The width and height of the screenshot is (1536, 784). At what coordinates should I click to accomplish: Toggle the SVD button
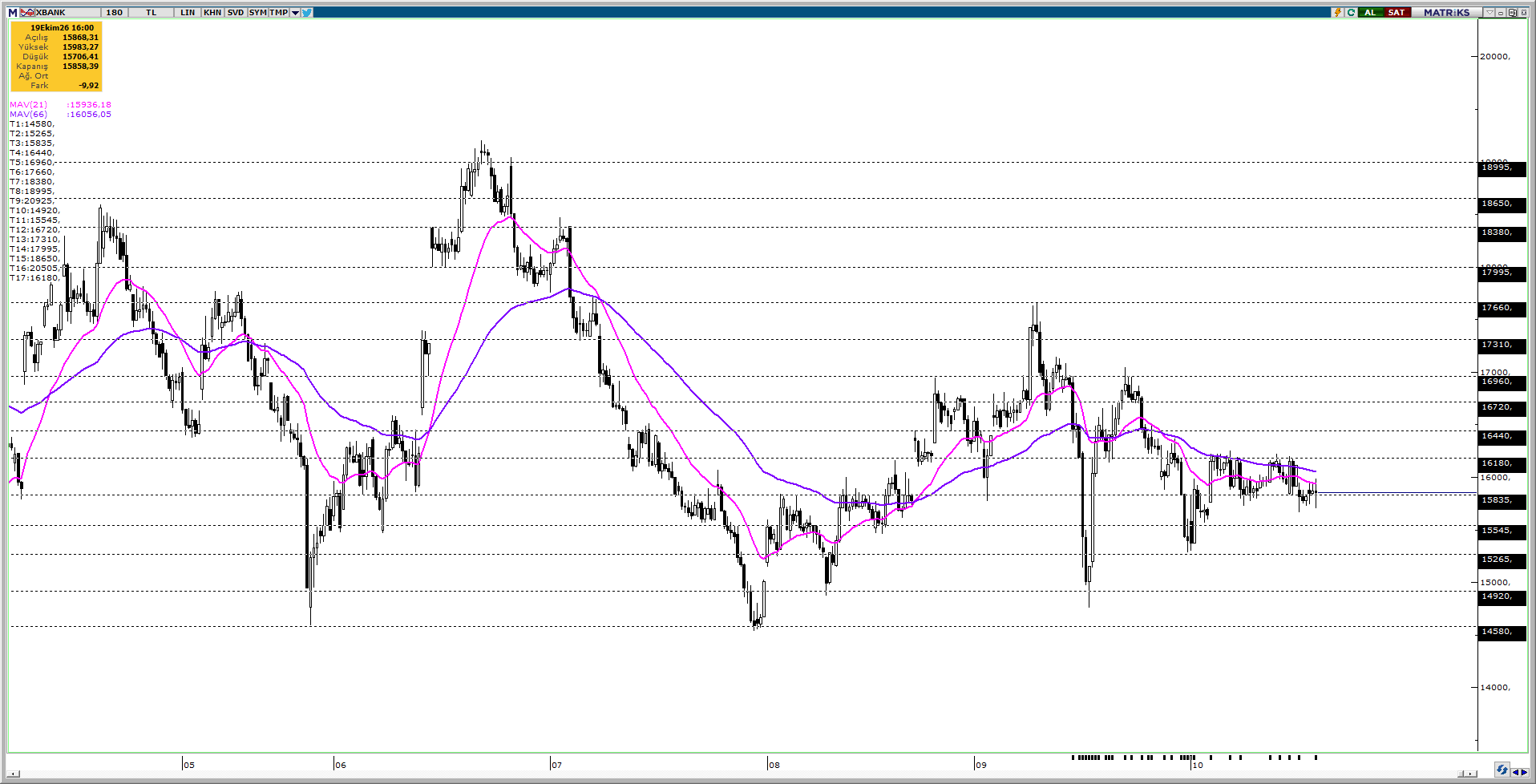tap(236, 12)
